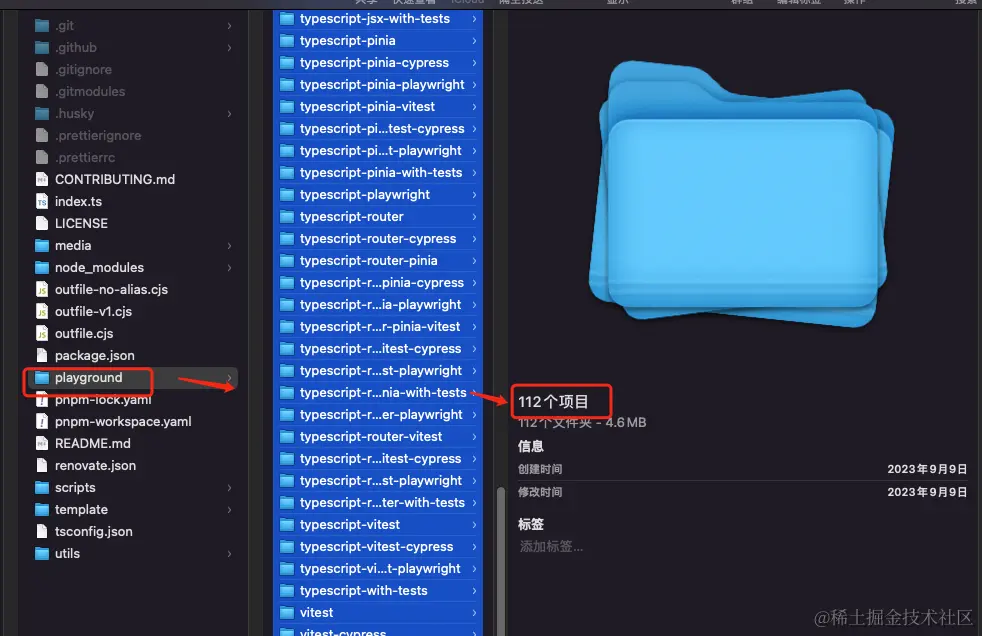Click the outfile.cjs file icon
The width and height of the screenshot is (982, 636).
42,333
